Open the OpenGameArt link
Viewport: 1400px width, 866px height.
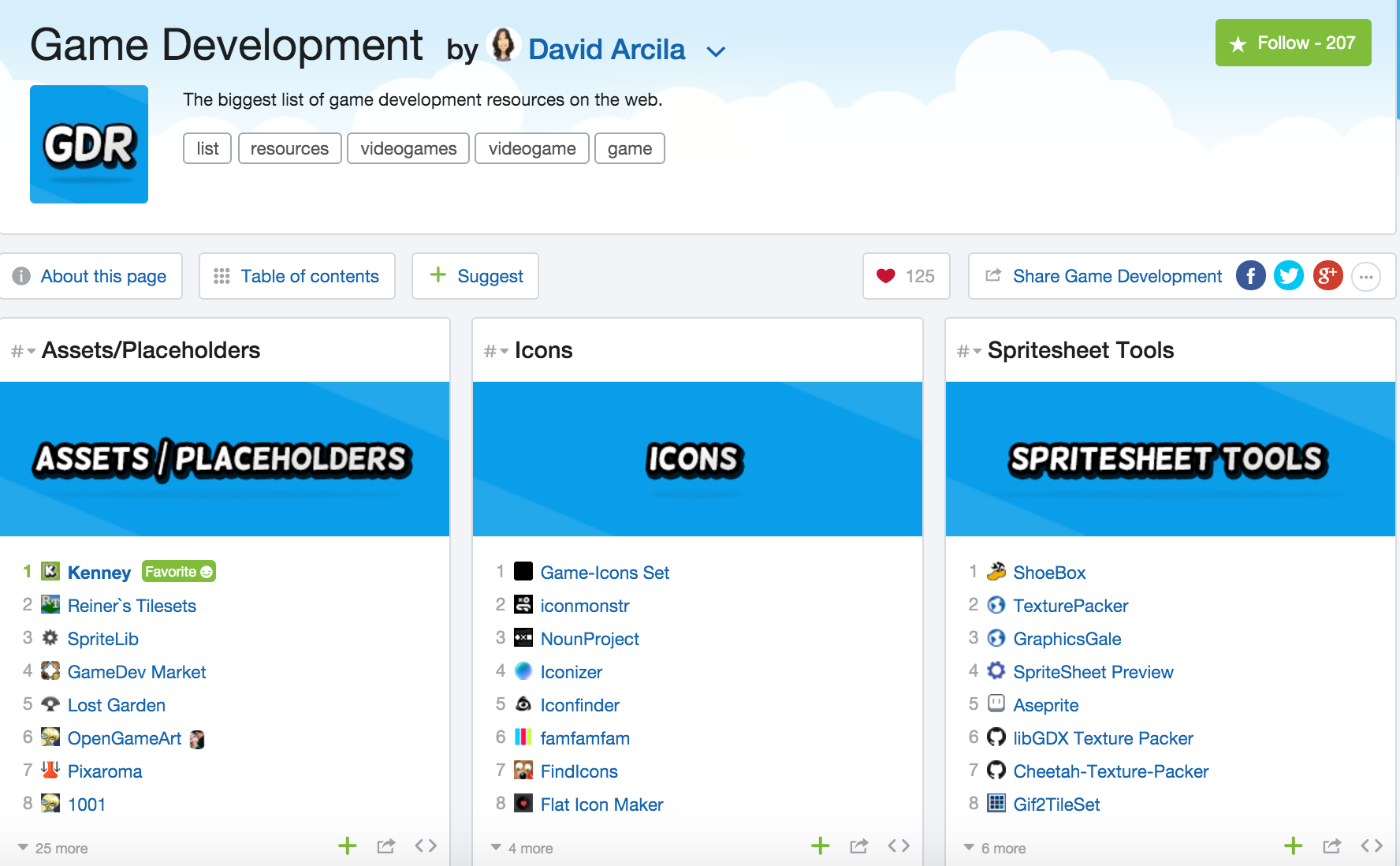125,738
